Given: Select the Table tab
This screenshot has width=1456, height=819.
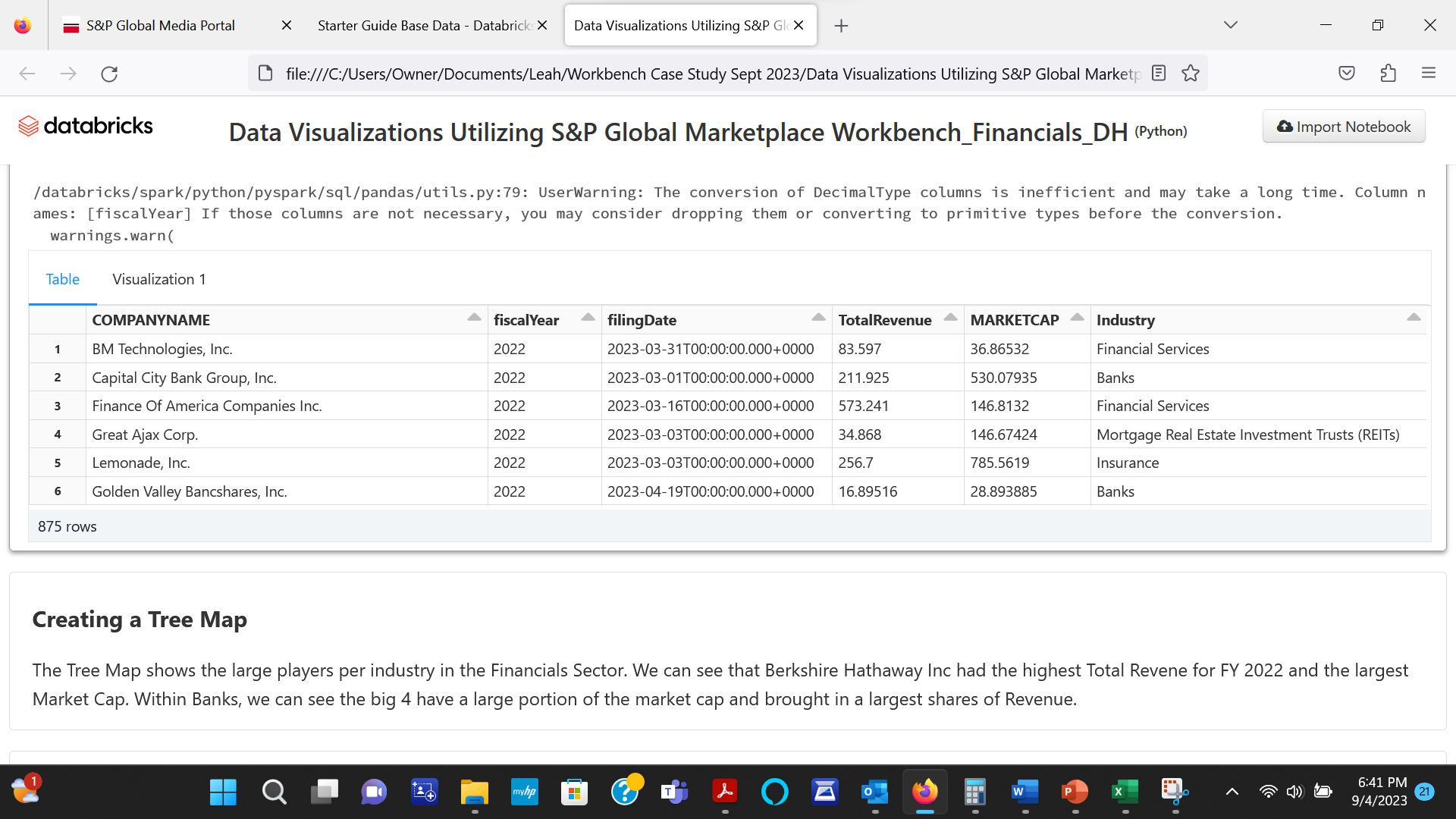Looking at the screenshot, I should pyautogui.click(x=62, y=279).
